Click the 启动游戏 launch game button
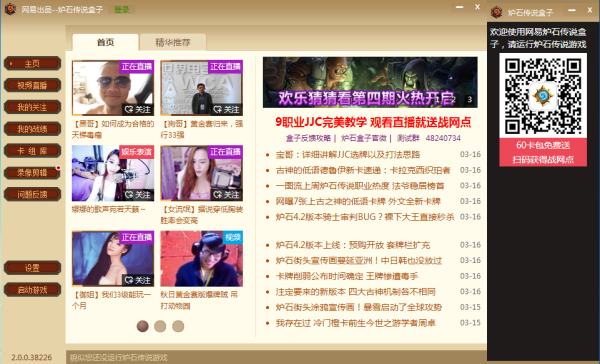 pos(32,290)
